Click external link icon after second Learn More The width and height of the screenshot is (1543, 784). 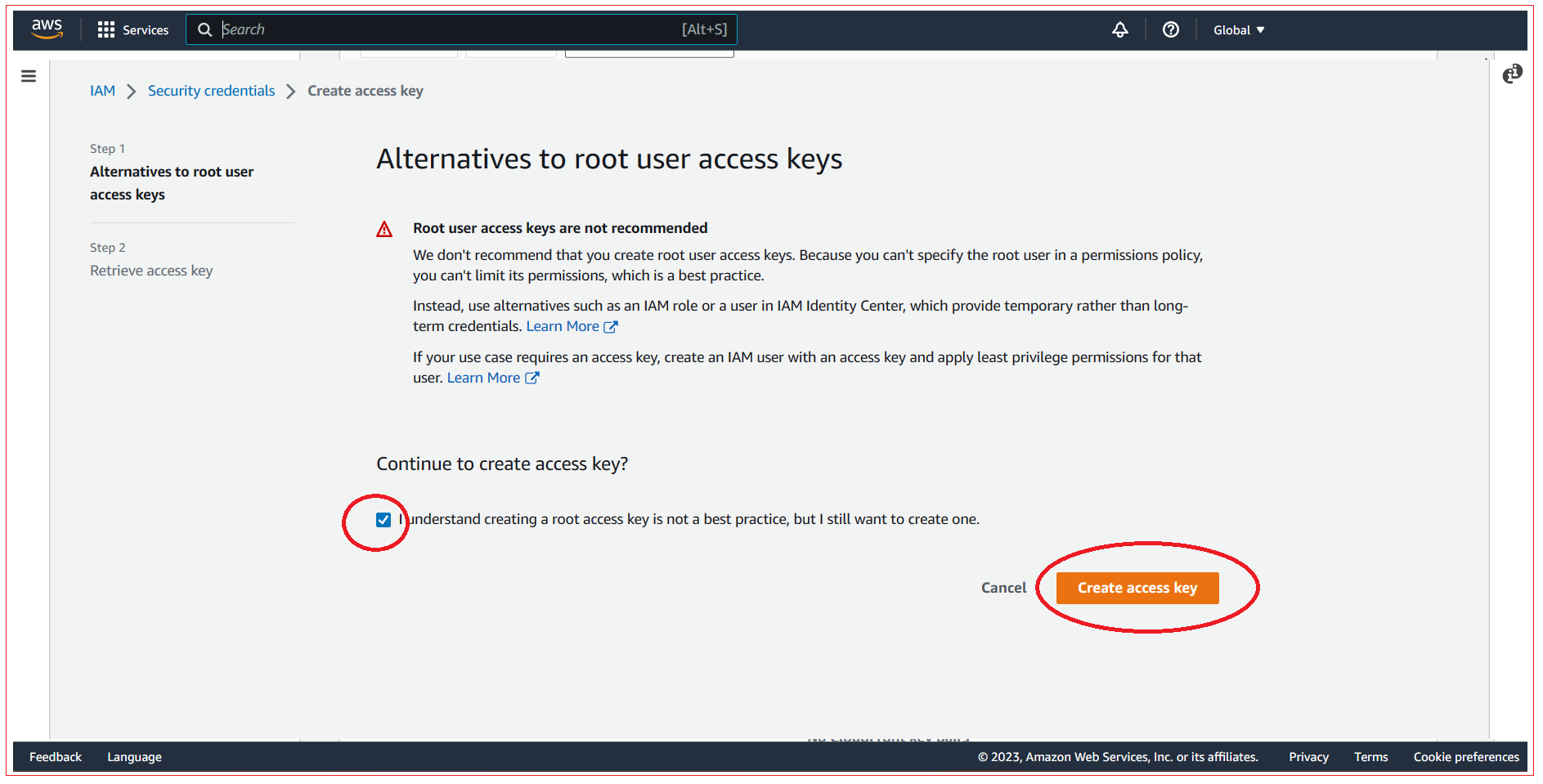[x=532, y=379]
